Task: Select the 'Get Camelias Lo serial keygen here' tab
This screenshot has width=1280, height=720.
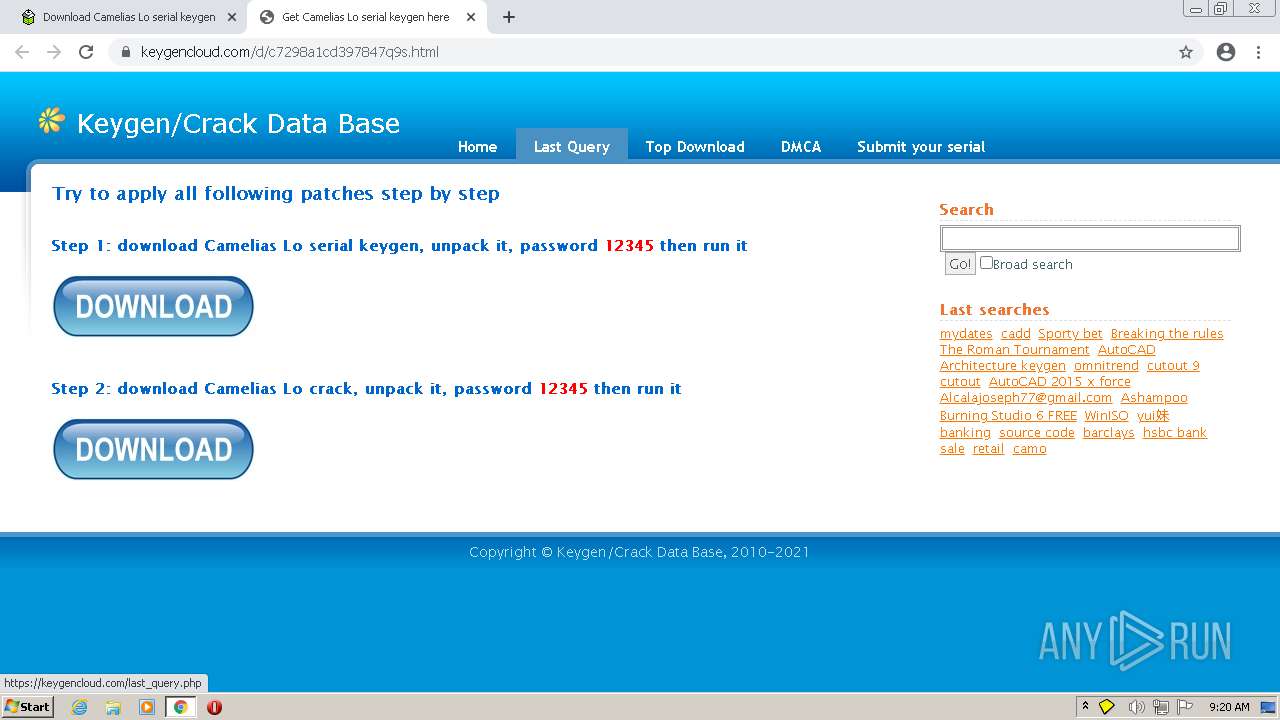Action: (x=365, y=17)
